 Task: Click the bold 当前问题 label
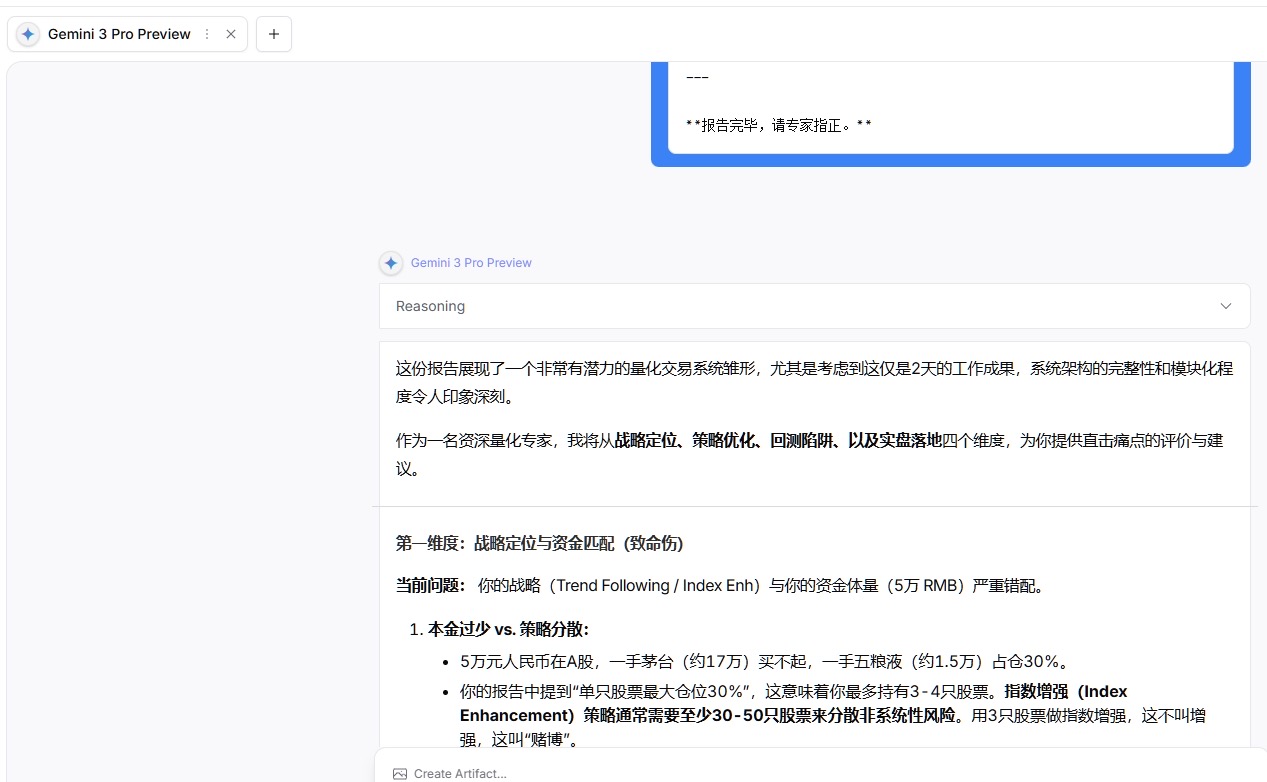pyautogui.click(x=431, y=586)
